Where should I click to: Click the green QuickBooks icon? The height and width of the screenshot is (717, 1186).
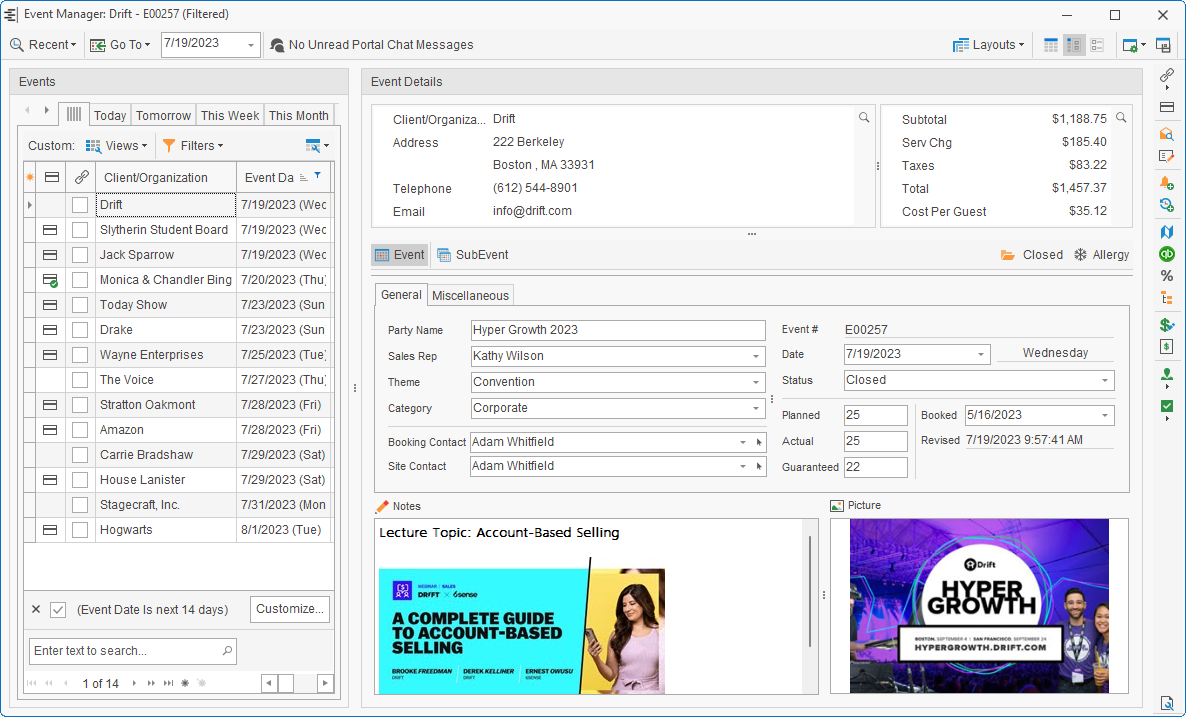[x=1167, y=254]
